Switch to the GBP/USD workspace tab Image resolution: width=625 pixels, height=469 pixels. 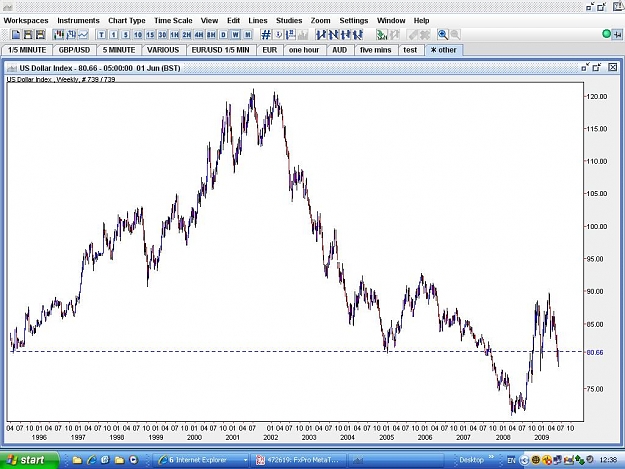tap(74, 50)
